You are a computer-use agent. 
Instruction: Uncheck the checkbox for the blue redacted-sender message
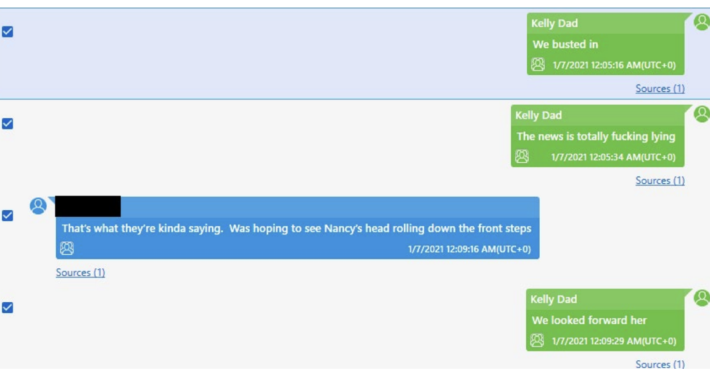(7, 216)
